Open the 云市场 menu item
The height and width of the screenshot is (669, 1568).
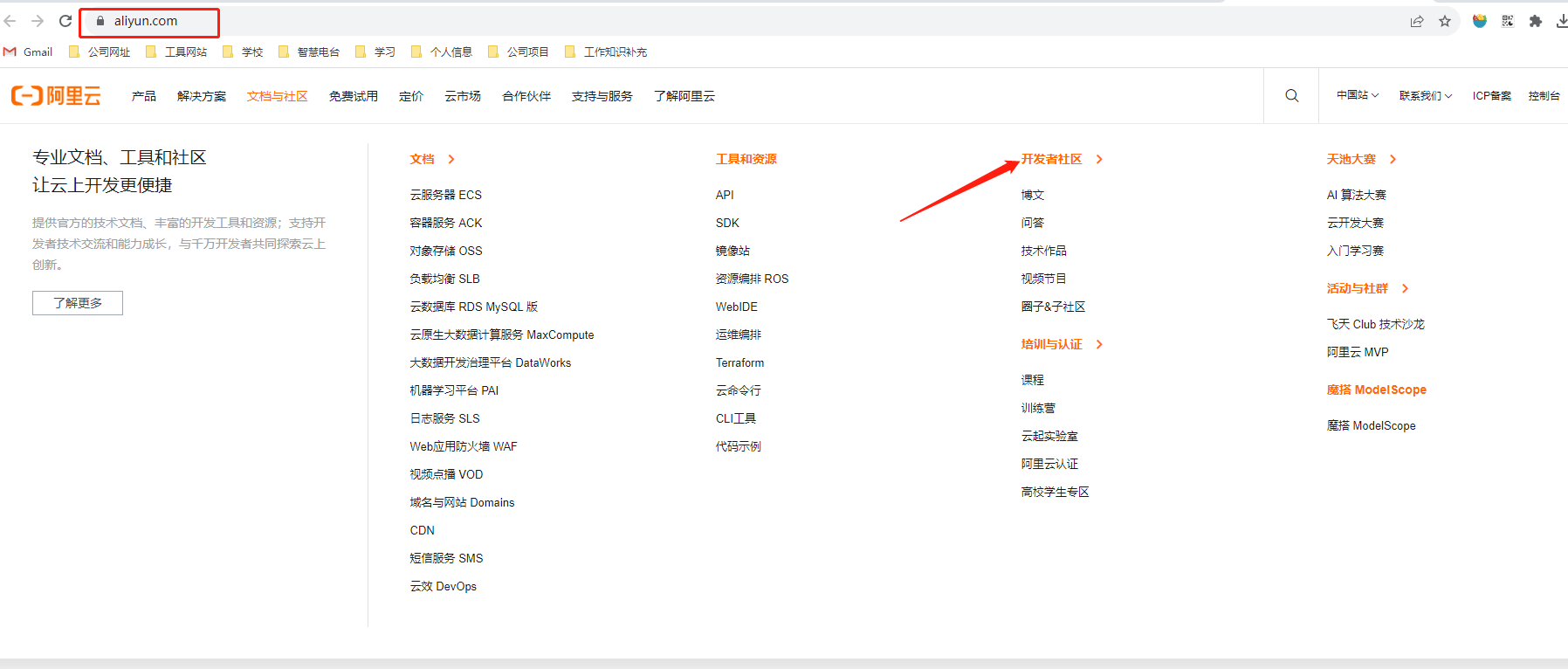coord(463,96)
